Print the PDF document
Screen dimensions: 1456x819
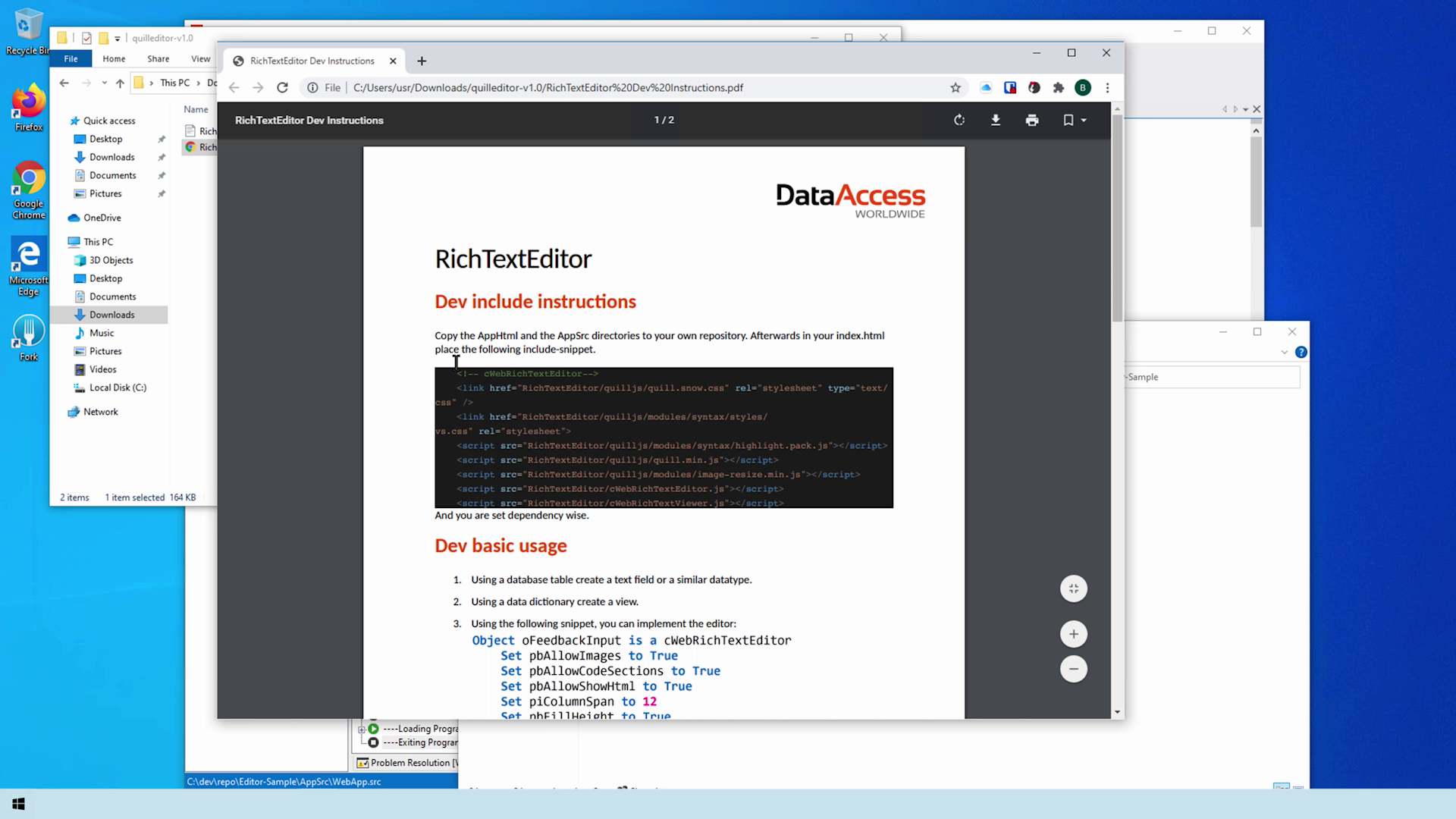[1032, 120]
